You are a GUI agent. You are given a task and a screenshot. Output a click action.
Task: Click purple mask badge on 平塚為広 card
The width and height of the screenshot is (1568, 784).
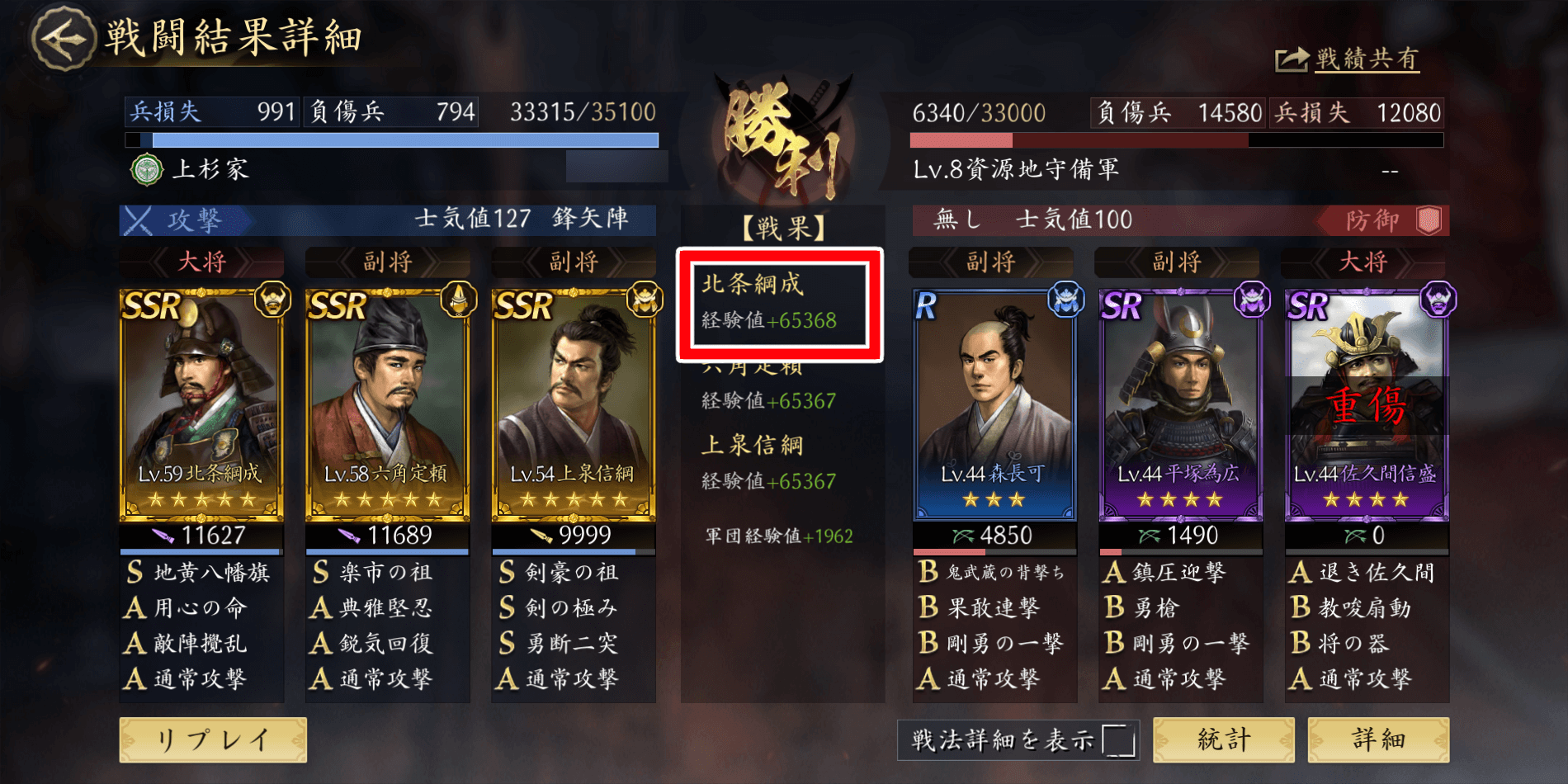click(x=1252, y=299)
